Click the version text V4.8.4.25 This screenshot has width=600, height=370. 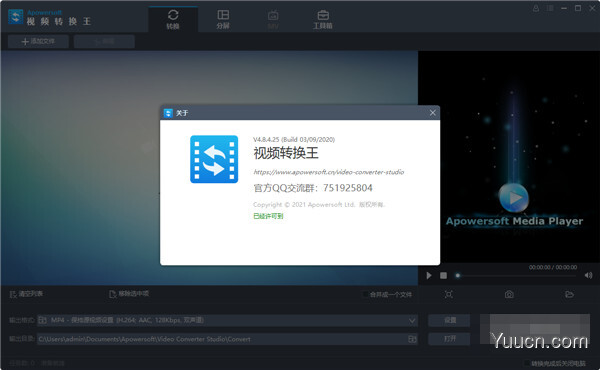coord(294,140)
